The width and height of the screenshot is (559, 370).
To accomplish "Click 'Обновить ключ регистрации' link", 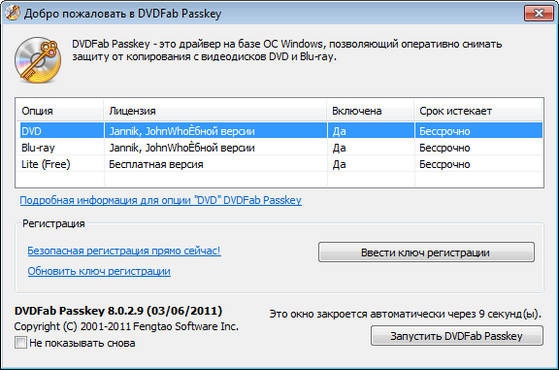I will coord(99,271).
